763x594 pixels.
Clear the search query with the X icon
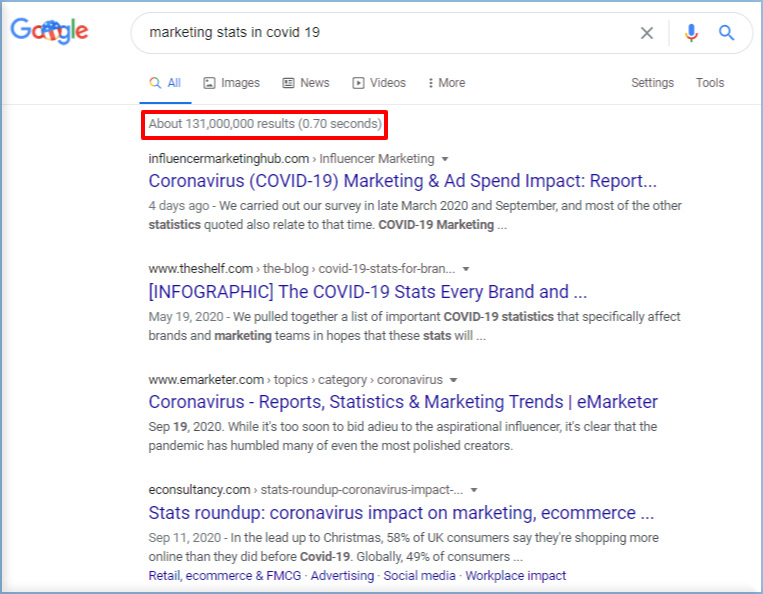[647, 33]
